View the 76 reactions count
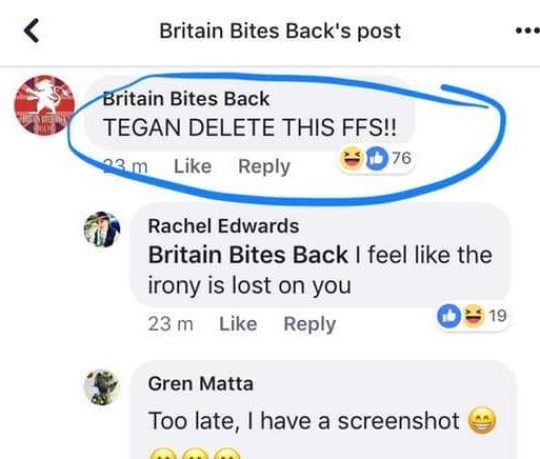540x459 pixels. pos(402,158)
